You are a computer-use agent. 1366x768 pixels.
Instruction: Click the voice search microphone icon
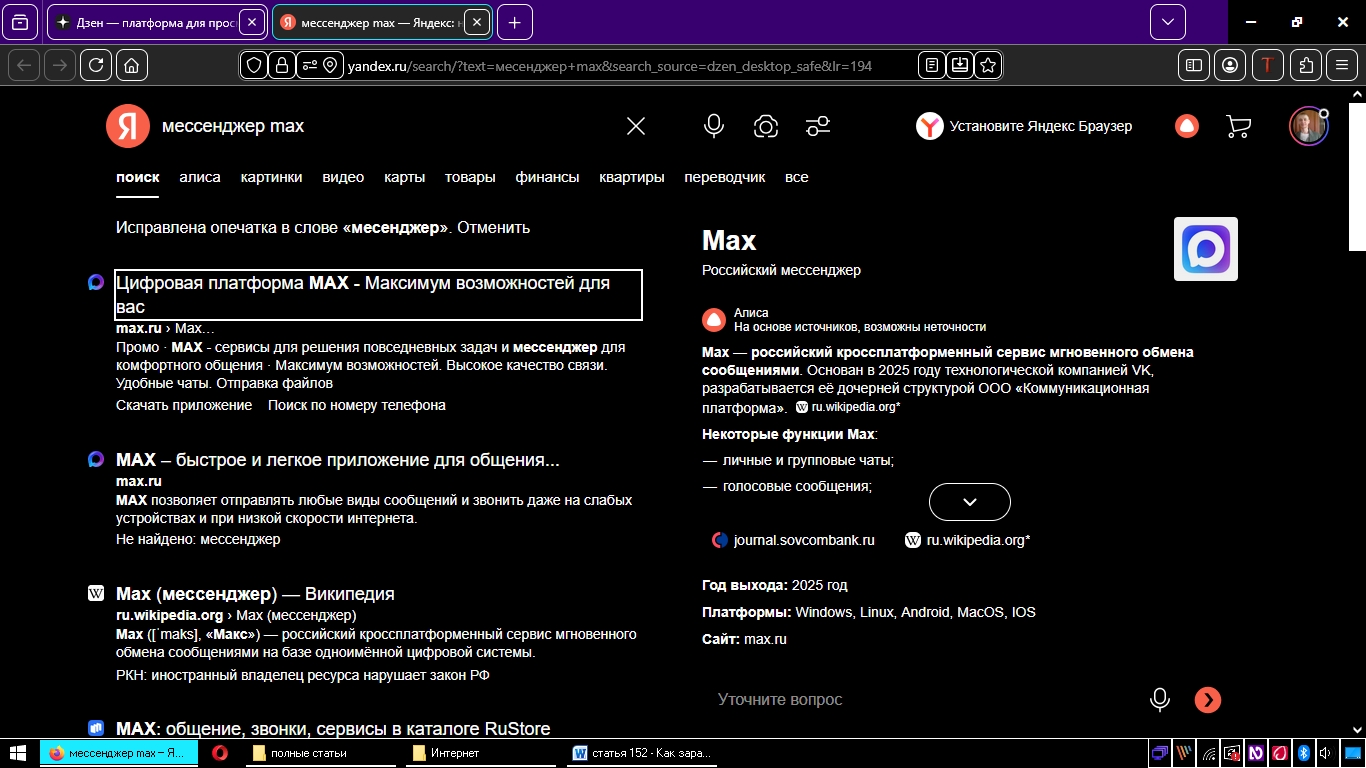713,126
